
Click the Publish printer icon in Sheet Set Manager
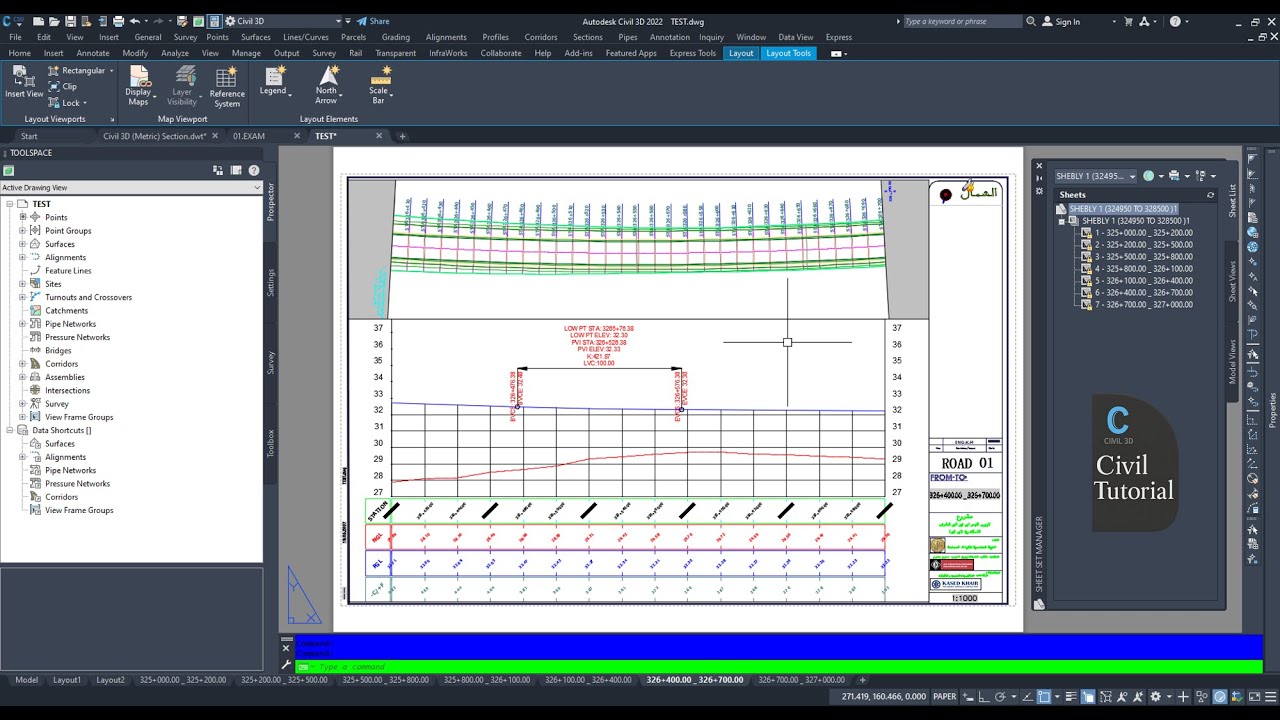(x=1174, y=176)
